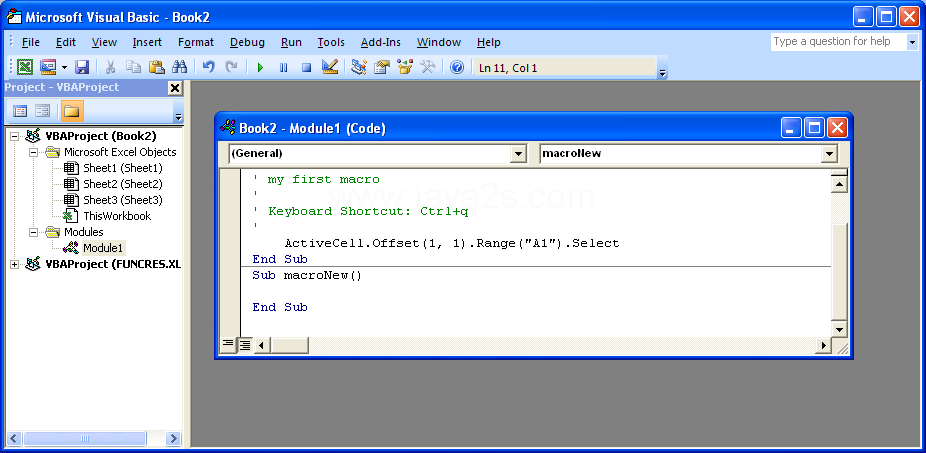Click View Object icon in Project panel
The width and height of the screenshot is (926, 453).
click(x=43, y=111)
